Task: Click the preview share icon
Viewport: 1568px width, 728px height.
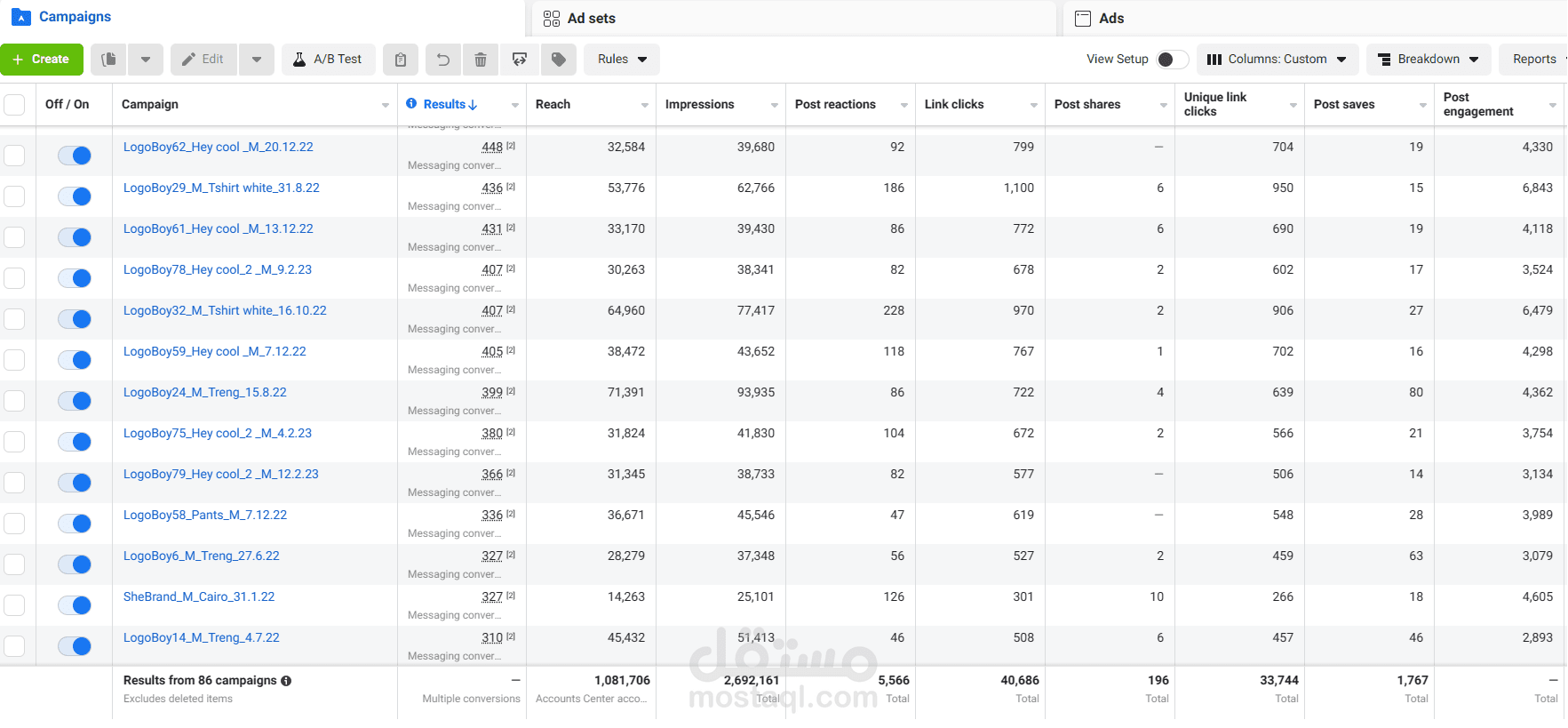Action: point(520,60)
